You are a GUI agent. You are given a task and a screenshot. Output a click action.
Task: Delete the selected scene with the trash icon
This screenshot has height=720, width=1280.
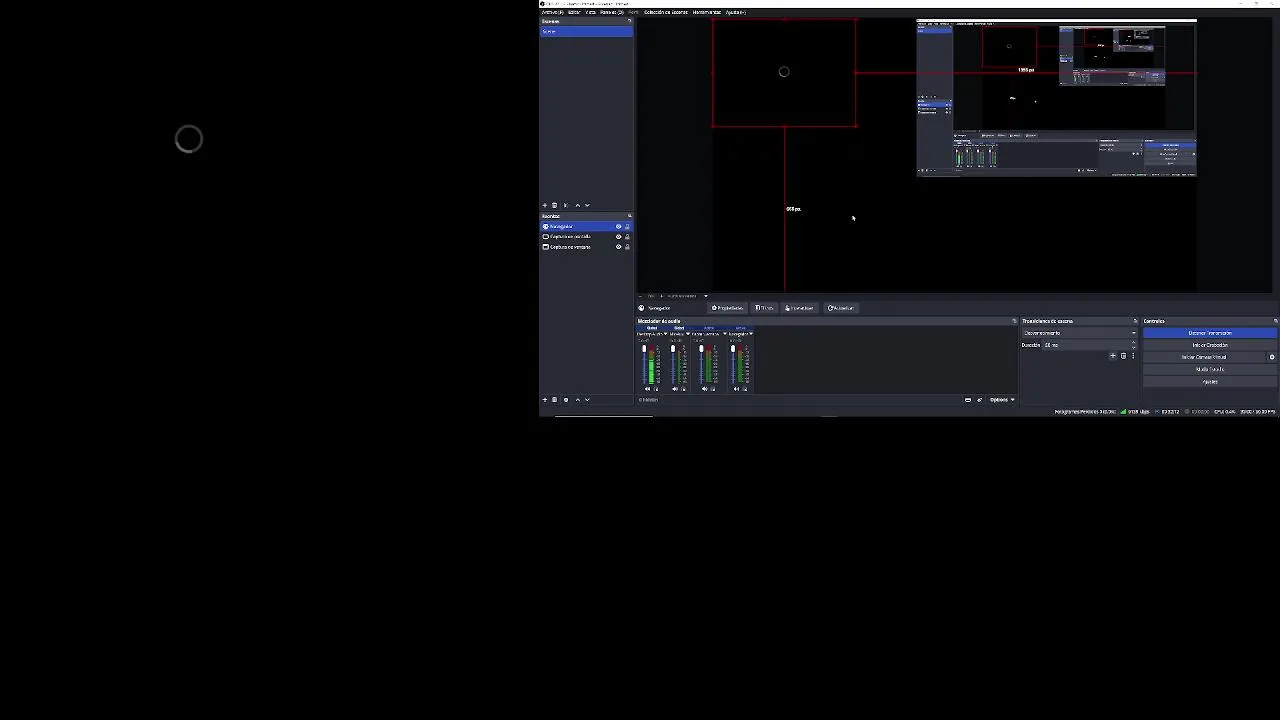click(555, 205)
